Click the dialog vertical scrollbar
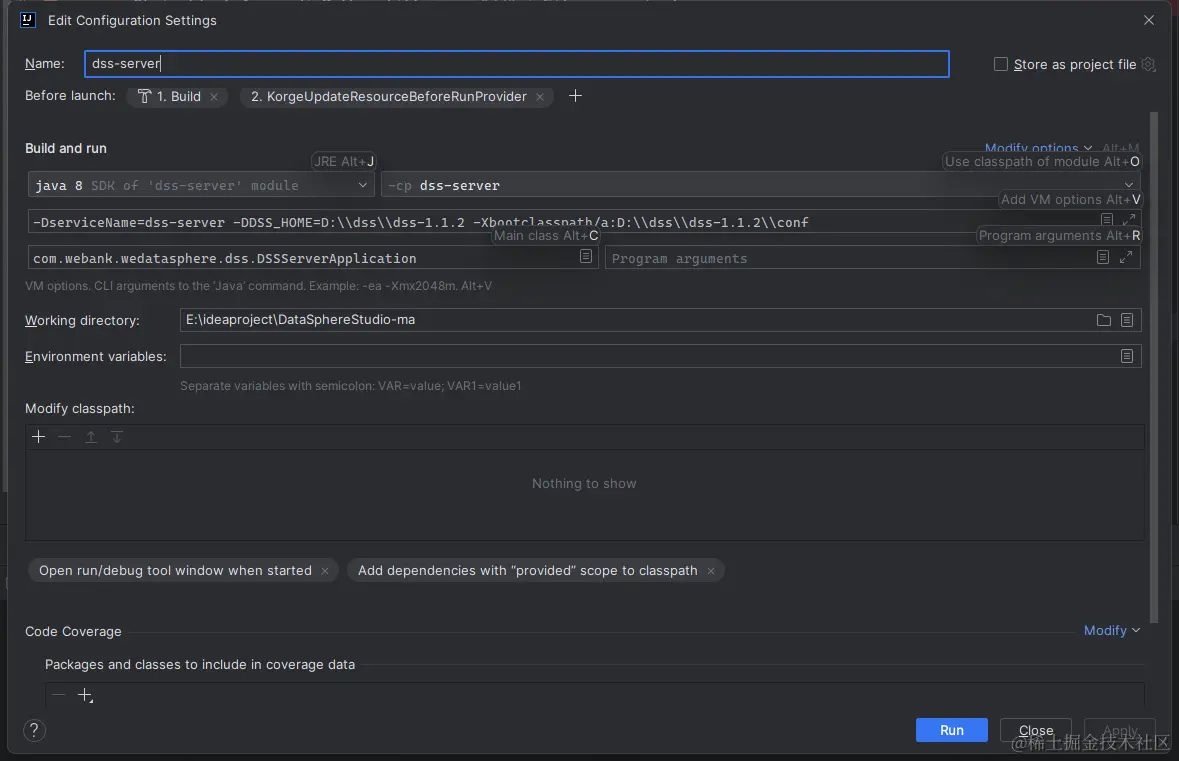The height and width of the screenshot is (761, 1179). [x=1153, y=367]
